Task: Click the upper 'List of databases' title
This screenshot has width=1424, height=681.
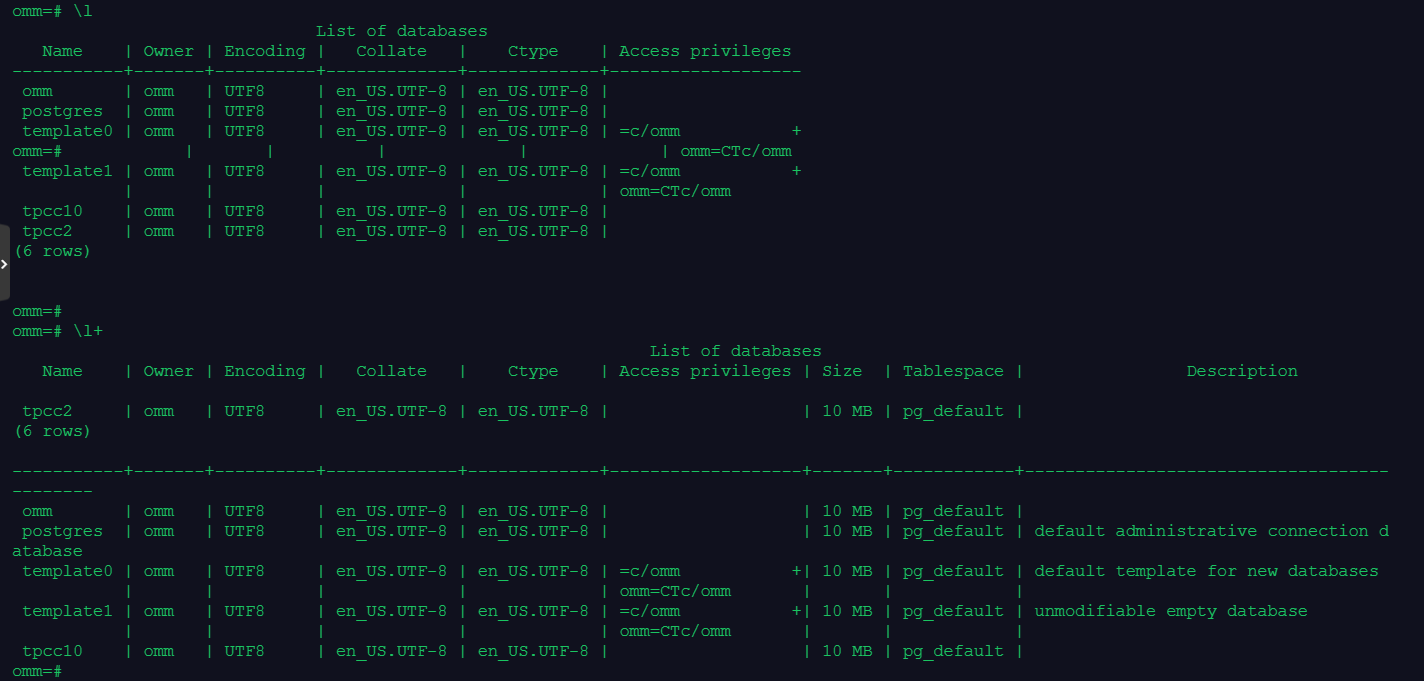Action: (401, 31)
